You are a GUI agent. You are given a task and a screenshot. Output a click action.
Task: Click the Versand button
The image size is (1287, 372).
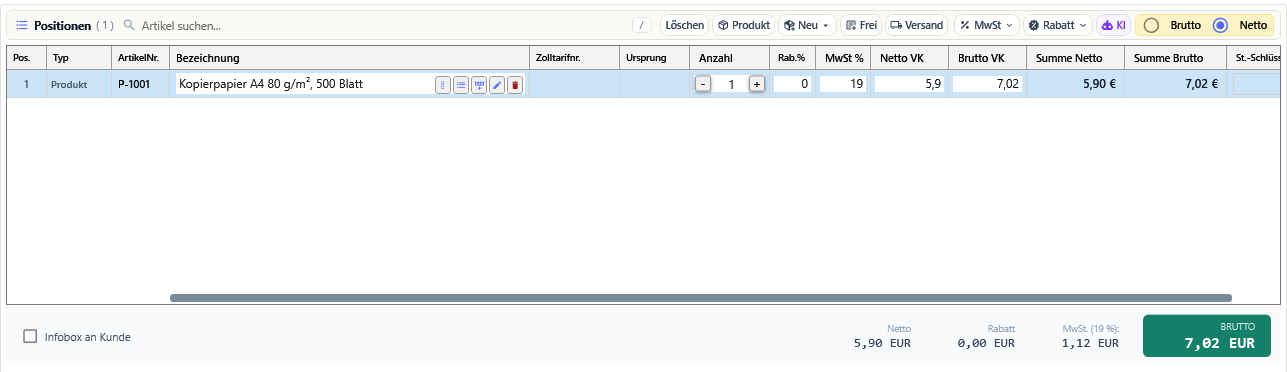click(917, 25)
